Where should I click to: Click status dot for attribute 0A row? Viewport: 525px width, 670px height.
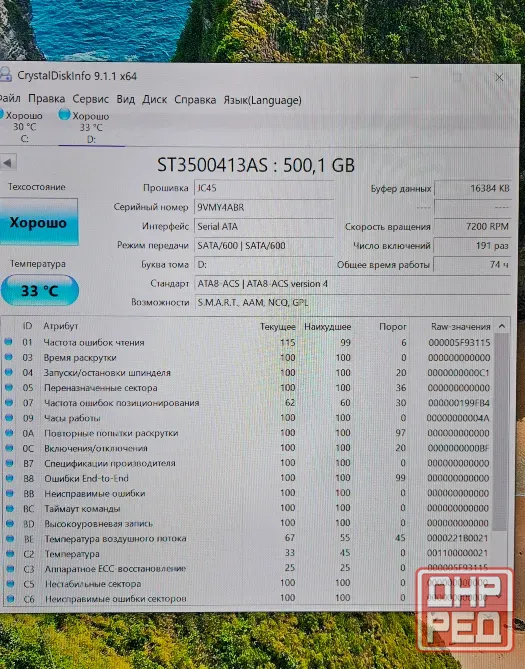(x=9, y=432)
